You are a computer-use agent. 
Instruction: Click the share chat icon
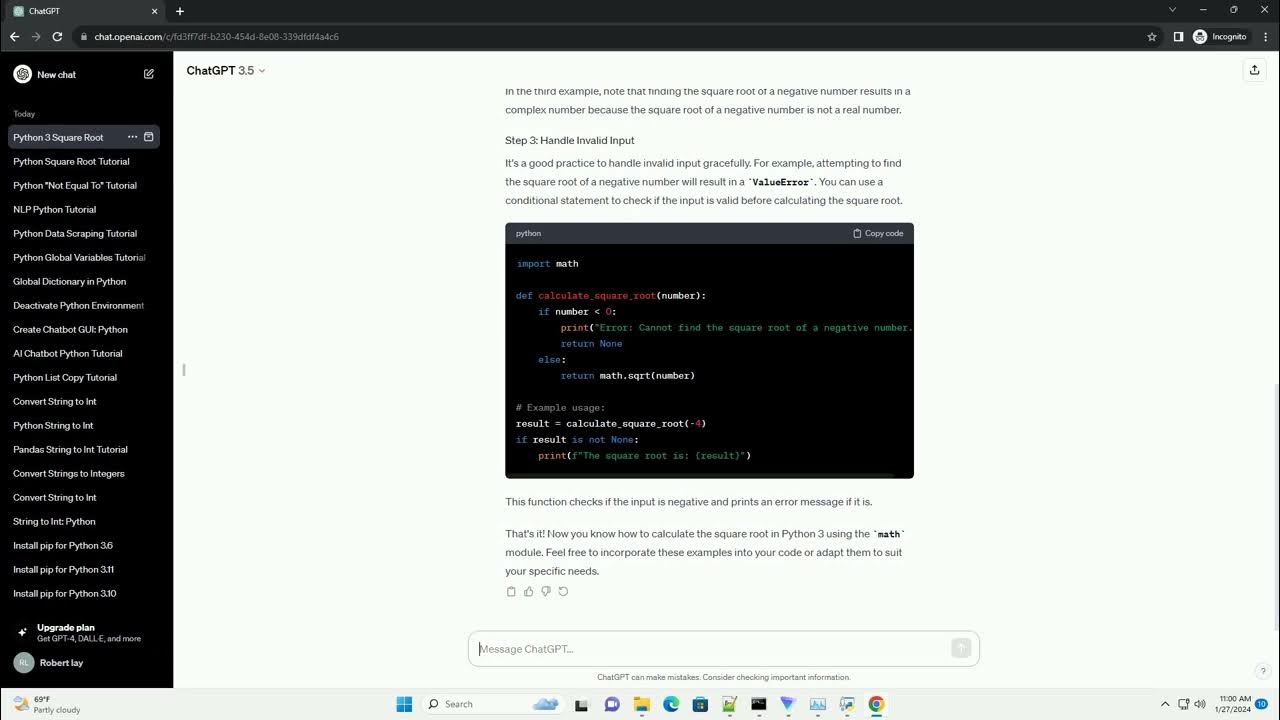click(1254, 70)
